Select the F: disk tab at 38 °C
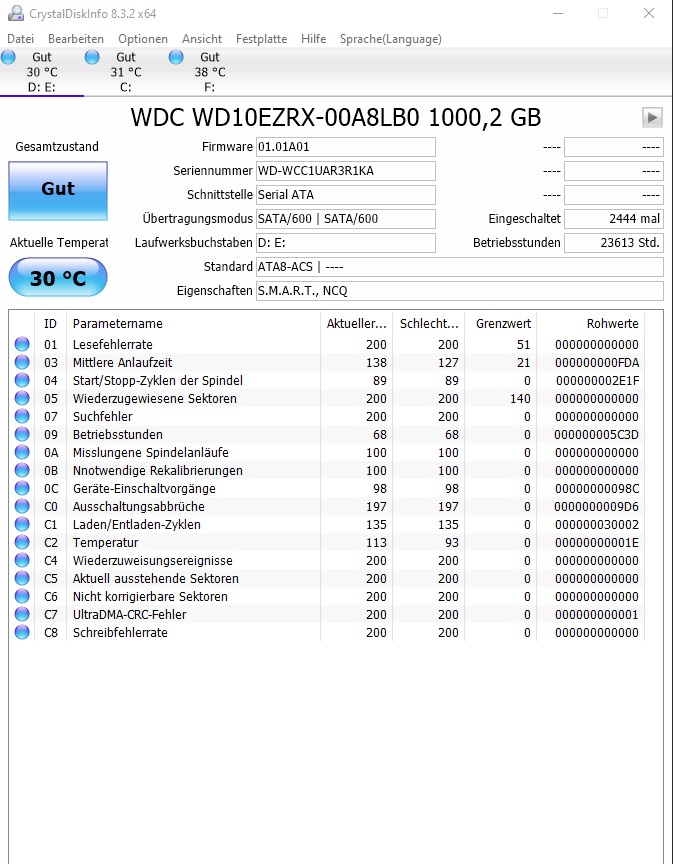 click(209, 72)
